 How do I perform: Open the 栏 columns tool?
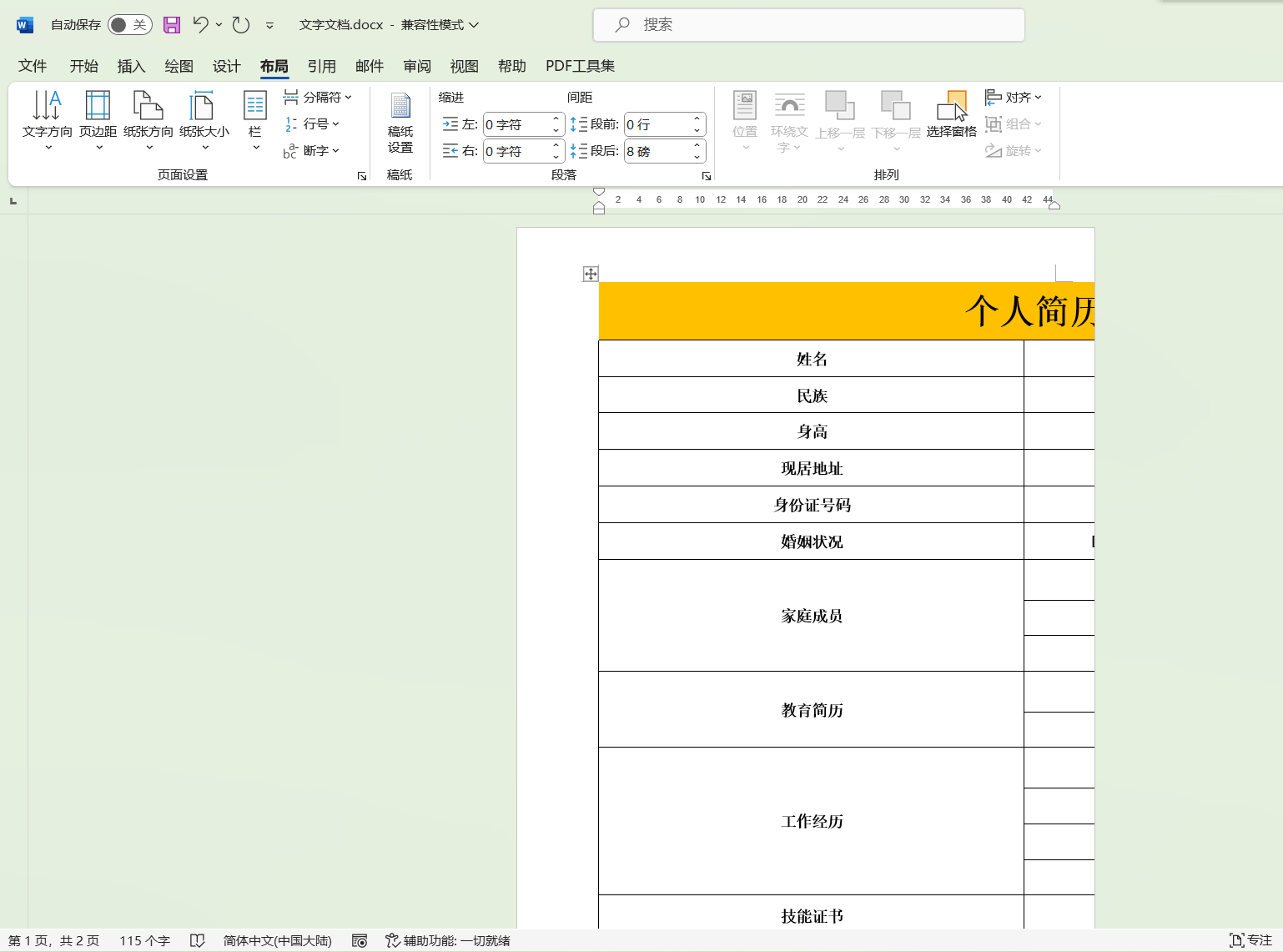pyautogui.click(x=255, y=121)
